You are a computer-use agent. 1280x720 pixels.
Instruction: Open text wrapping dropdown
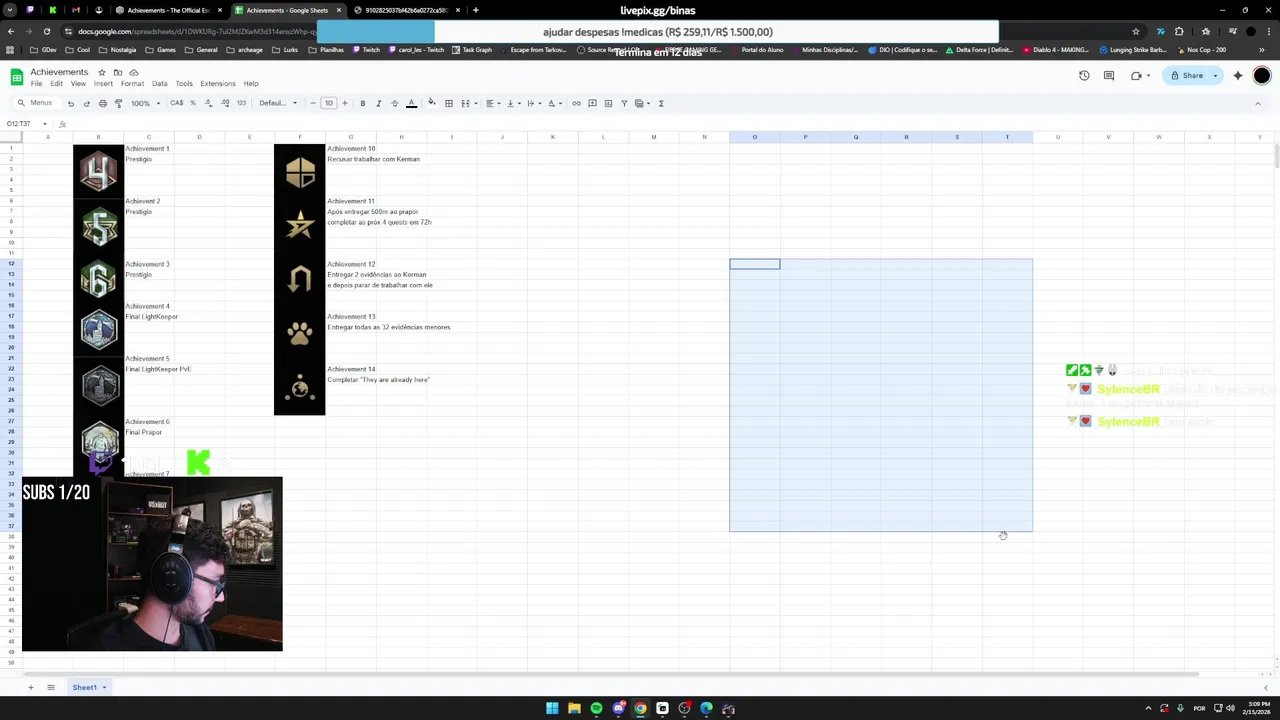click(x=533, y=103)
